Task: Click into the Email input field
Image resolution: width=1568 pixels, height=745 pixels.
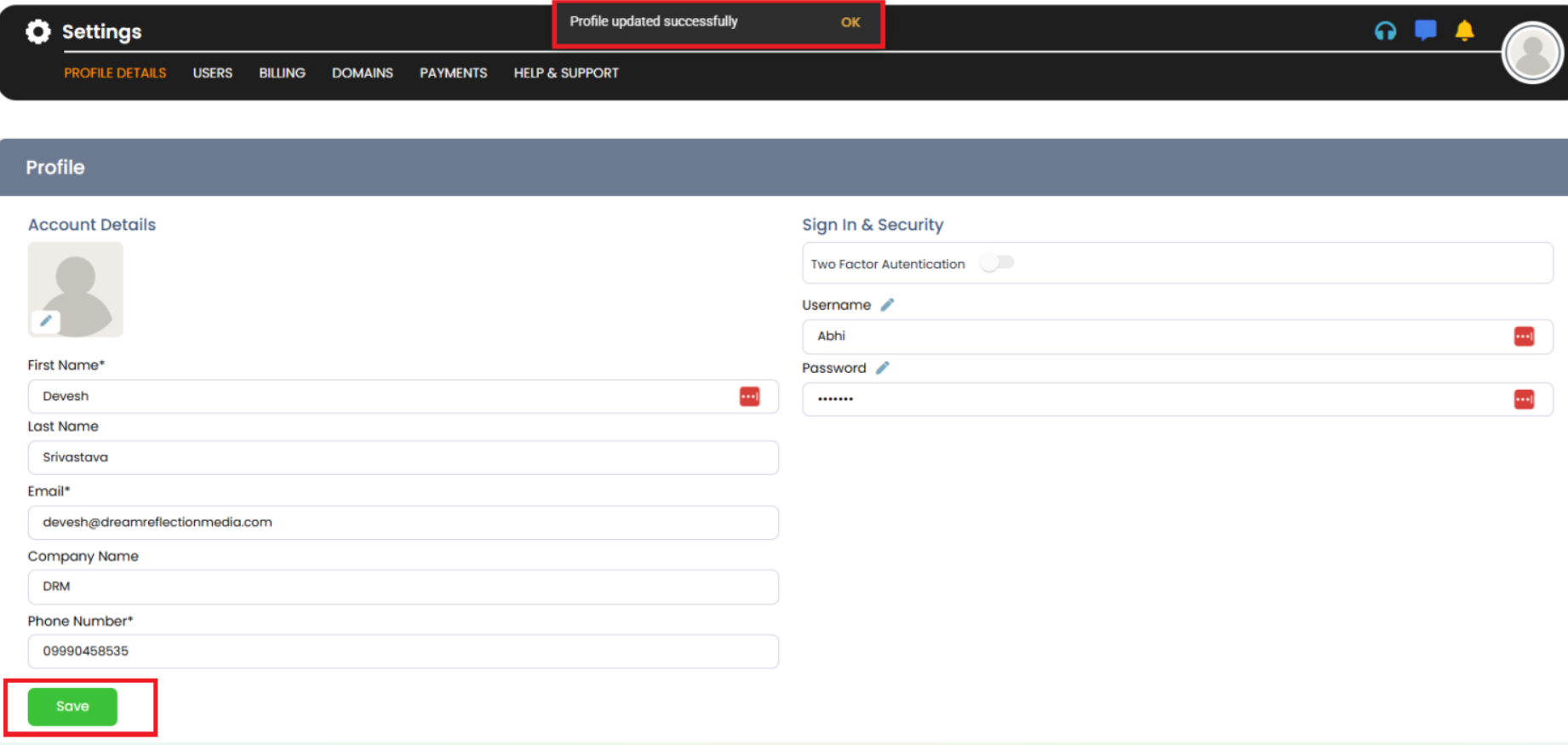Action: pos(403,523)
